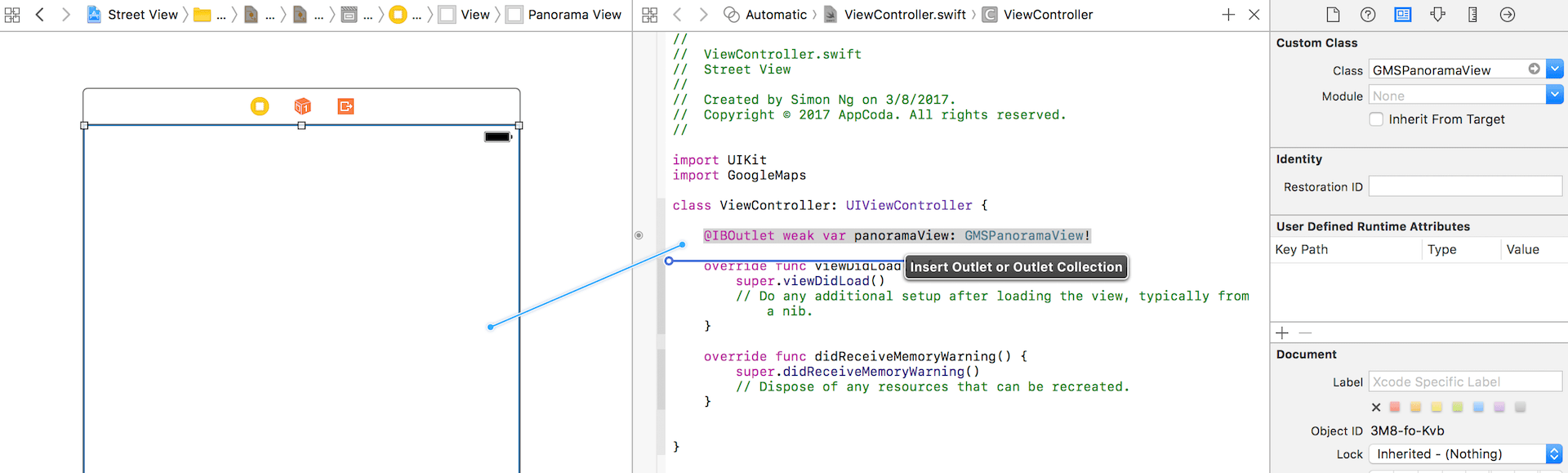Expand the Class dropdown list
Viewport: 1568px width, 473px height.
[1554, 70]
